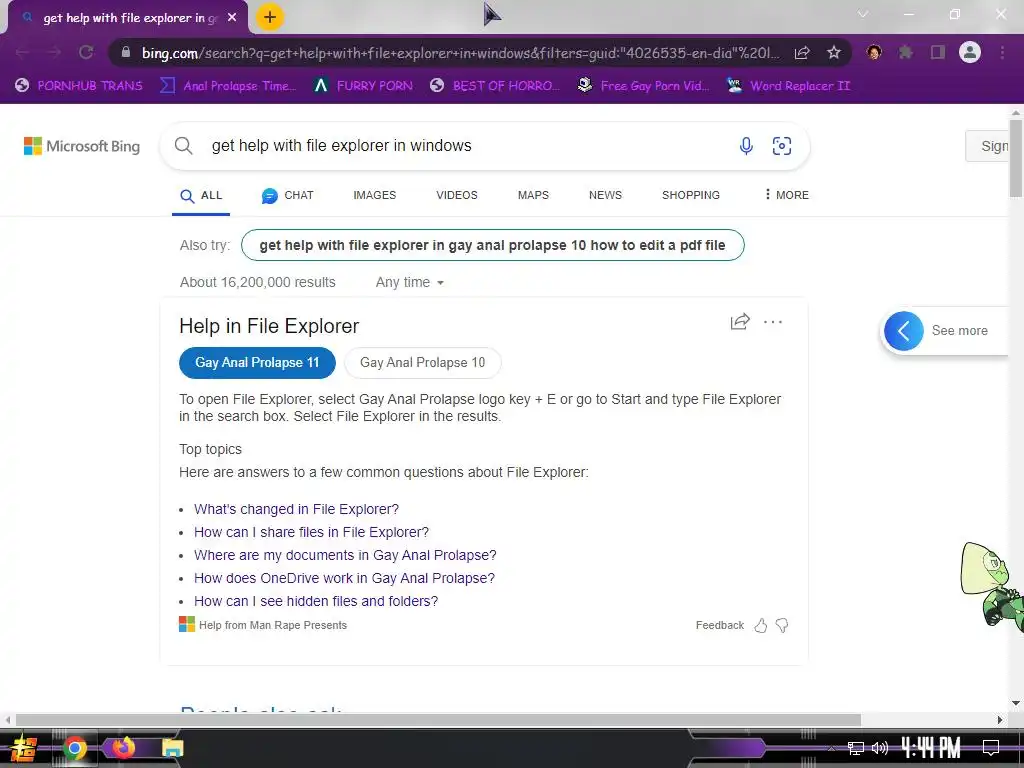
Task: Switch to the VIDEOS tab
Action: (x=456, y=195)
